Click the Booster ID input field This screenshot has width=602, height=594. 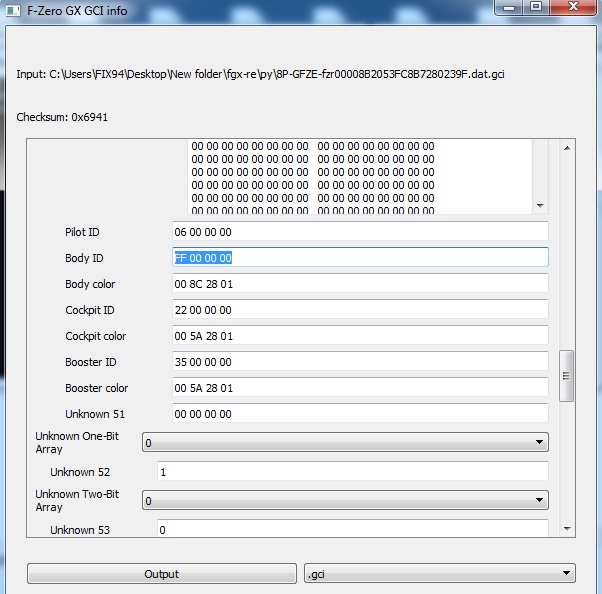360,362
